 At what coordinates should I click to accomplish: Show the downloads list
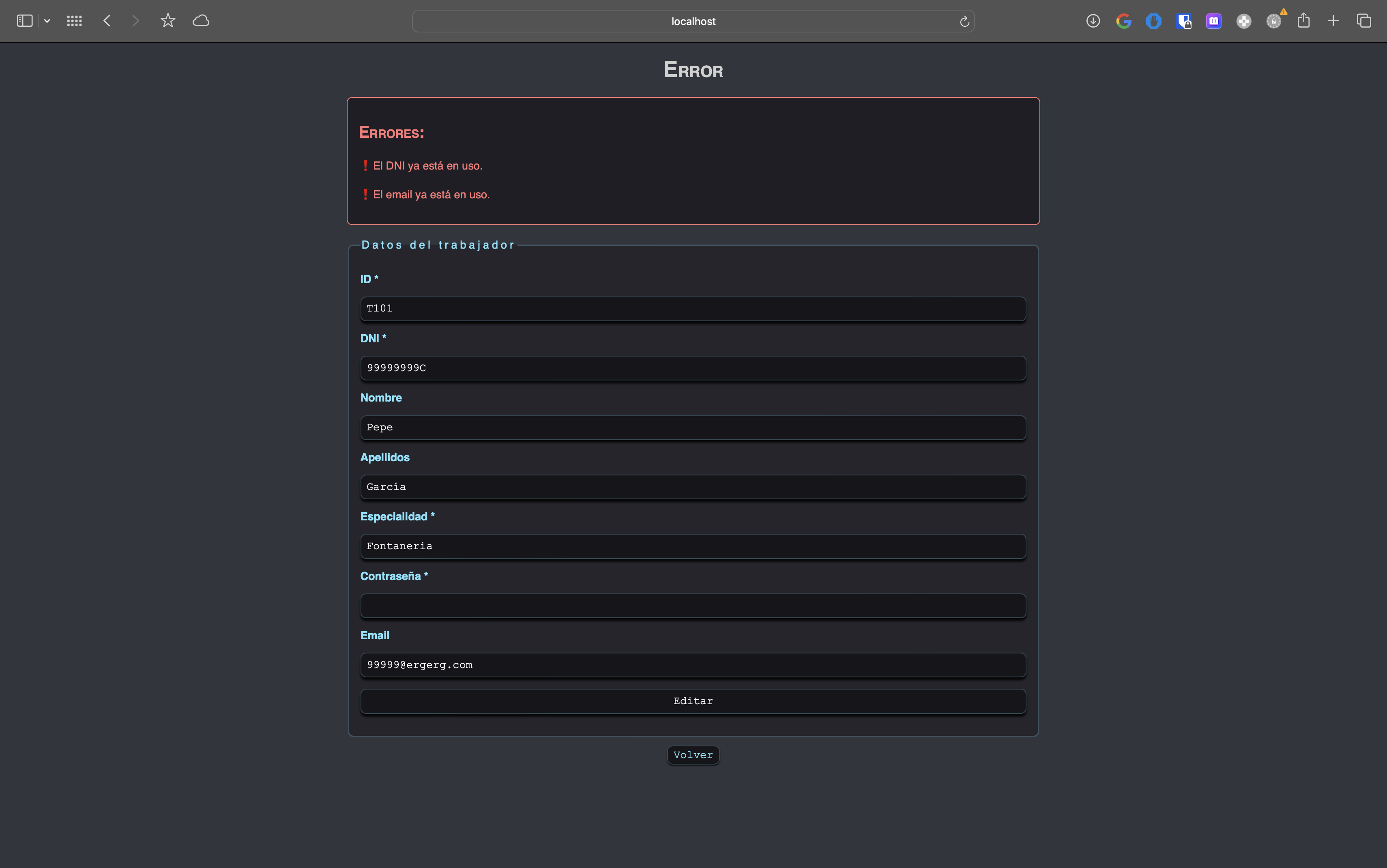pos(1093,21)
